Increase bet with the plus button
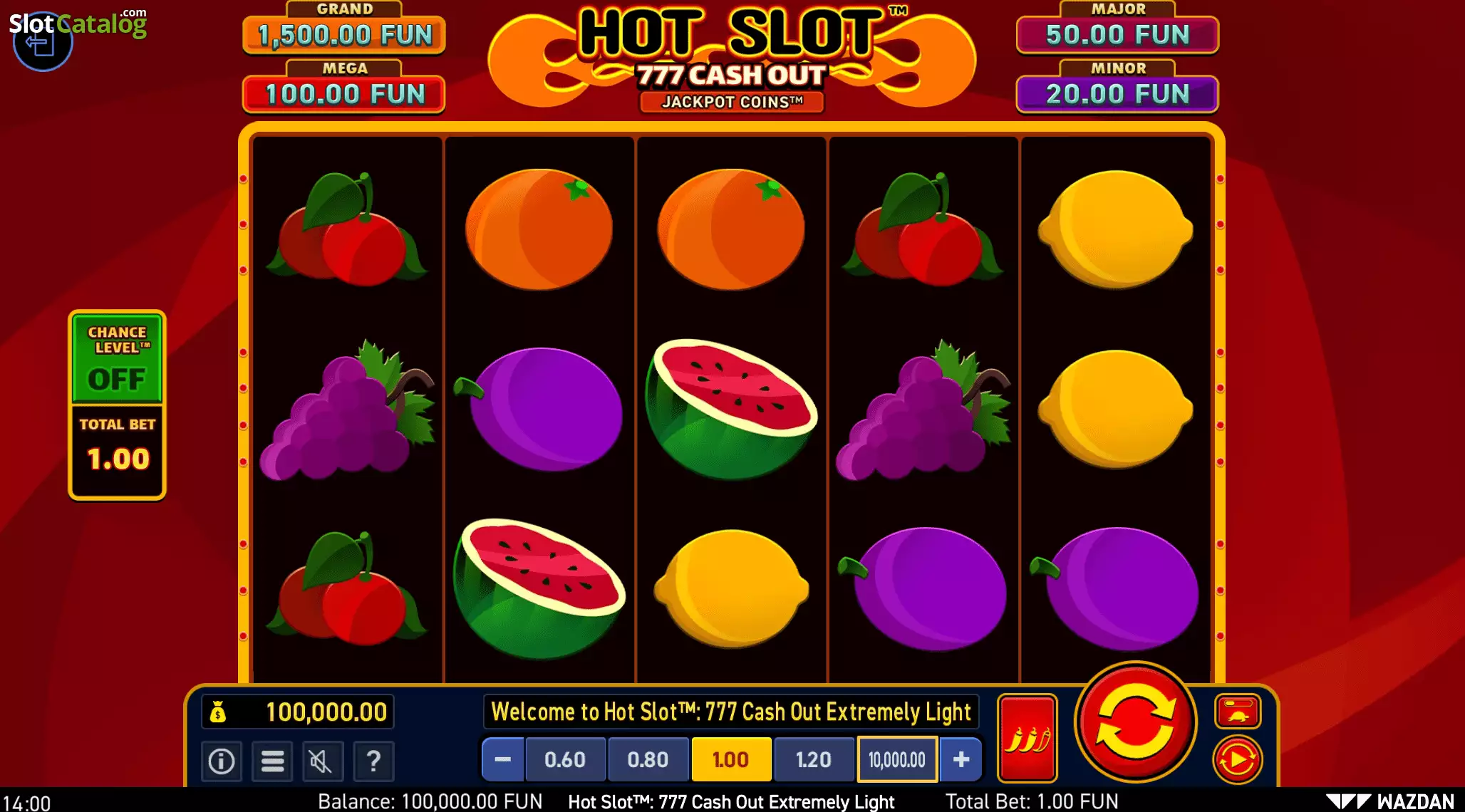The width and height of the screenshot is (1465, 812). click(x=961, y=760)
